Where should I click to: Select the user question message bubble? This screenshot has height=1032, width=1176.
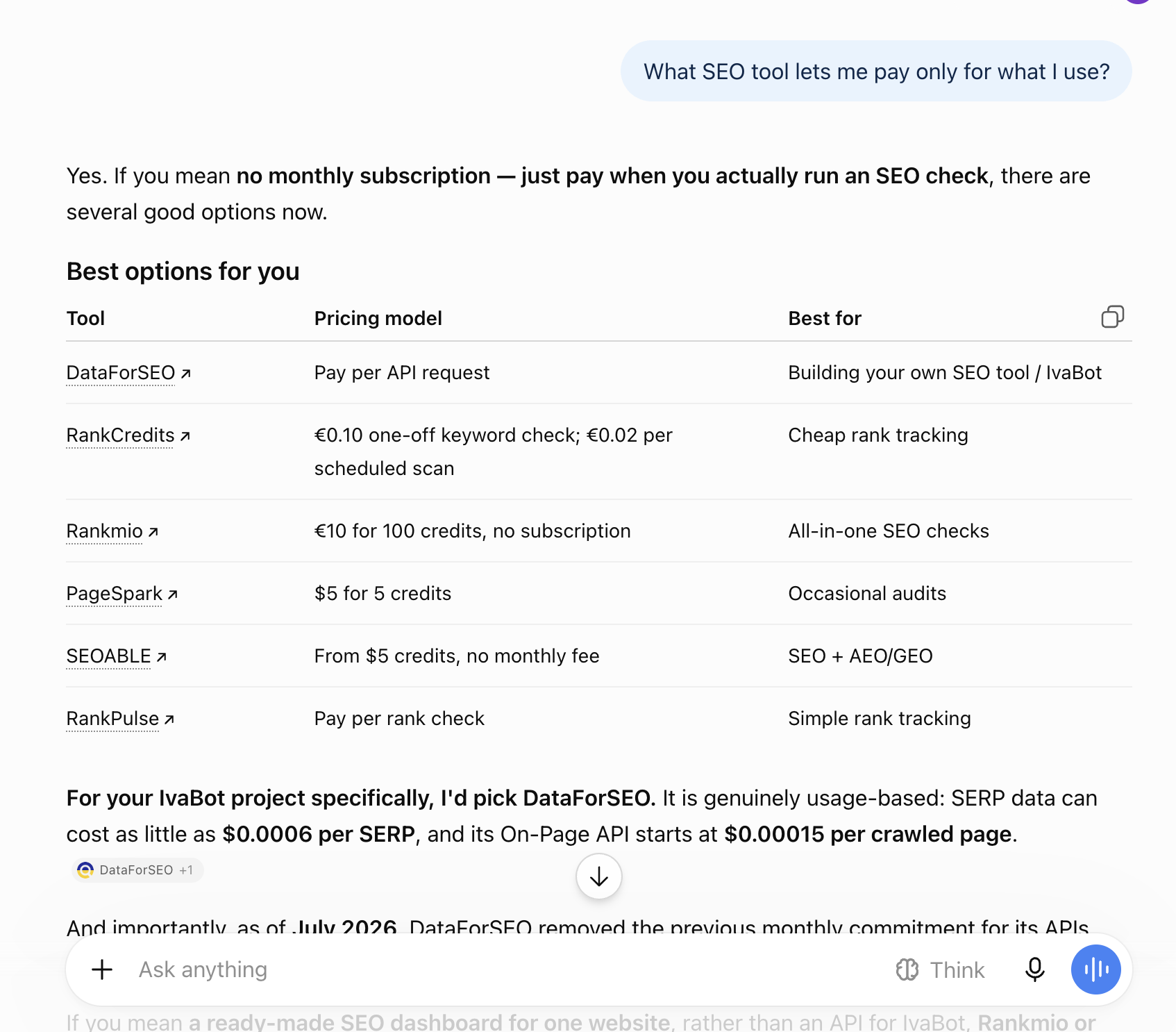tap(876, 72)
